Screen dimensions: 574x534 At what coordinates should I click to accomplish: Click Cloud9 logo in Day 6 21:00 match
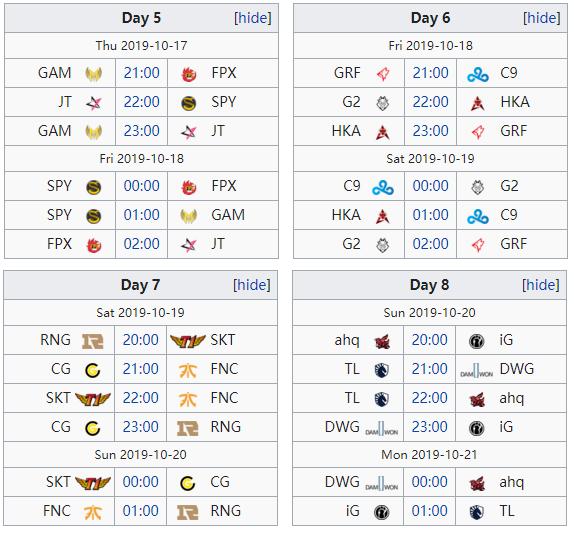(x=478, y=74)
